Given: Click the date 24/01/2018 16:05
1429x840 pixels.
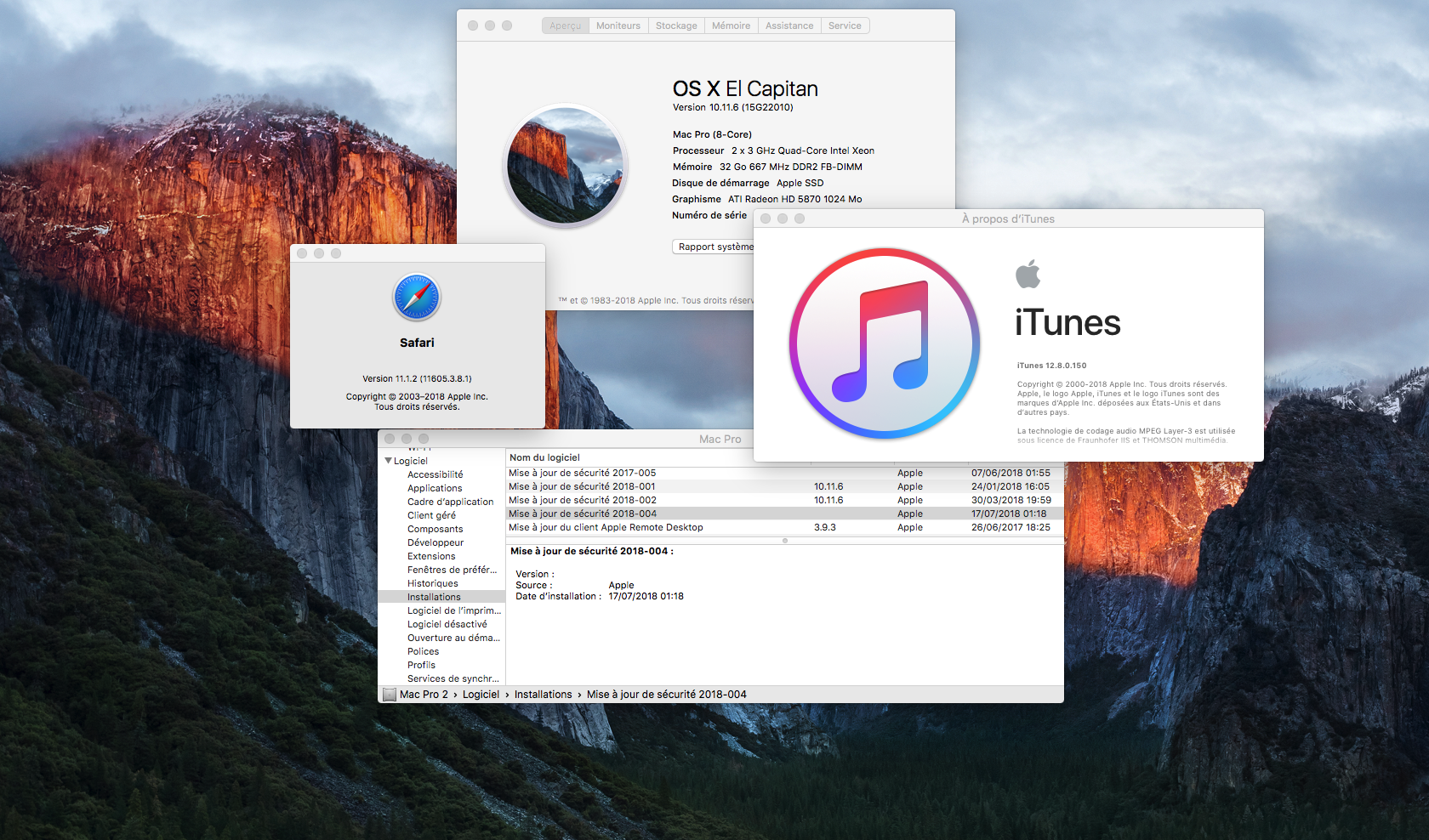Looking at the screenshot, I should point(1011,486).
